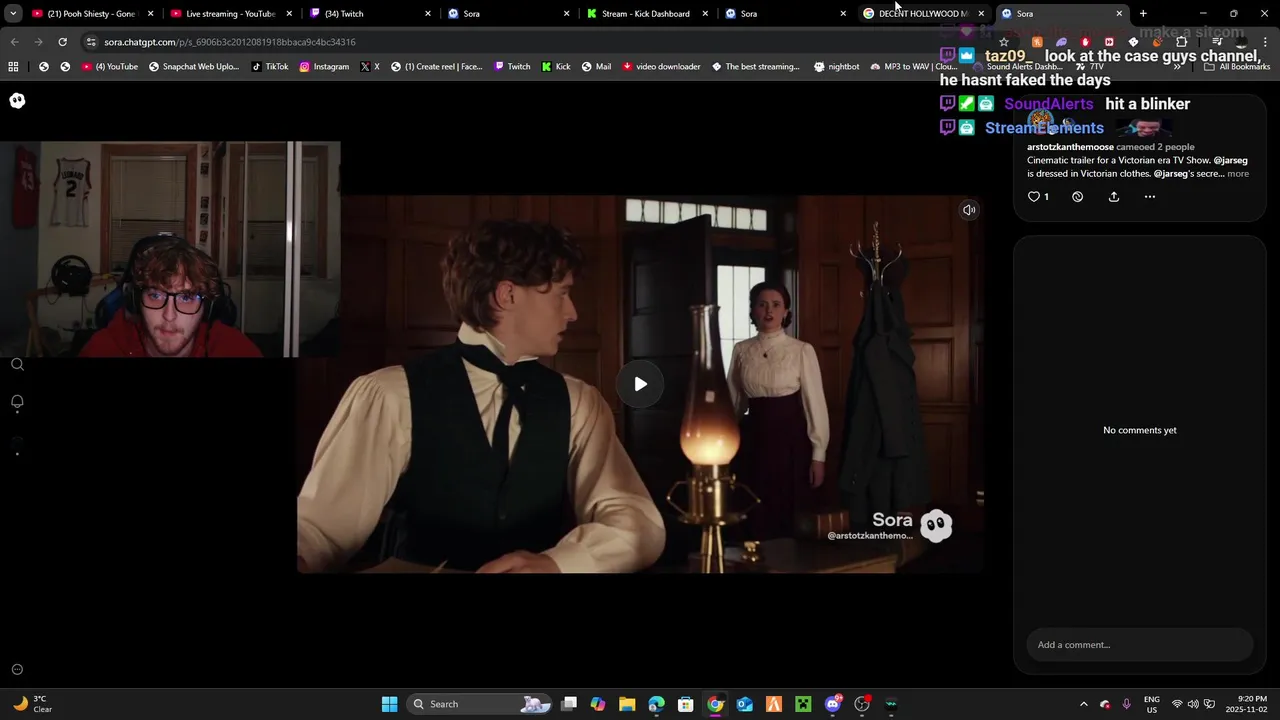Expand caption with 'more' link
The height and width of the screenshot is (720, 1280).
1238,174
